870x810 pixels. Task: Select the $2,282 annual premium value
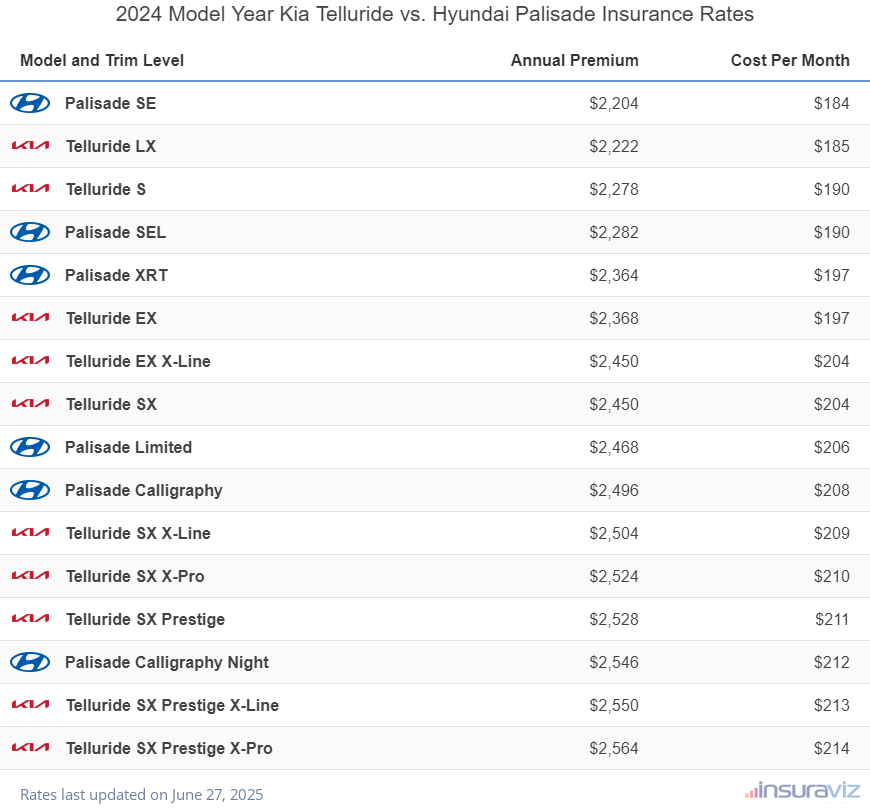pyautogui.click(x=614, y=232)
